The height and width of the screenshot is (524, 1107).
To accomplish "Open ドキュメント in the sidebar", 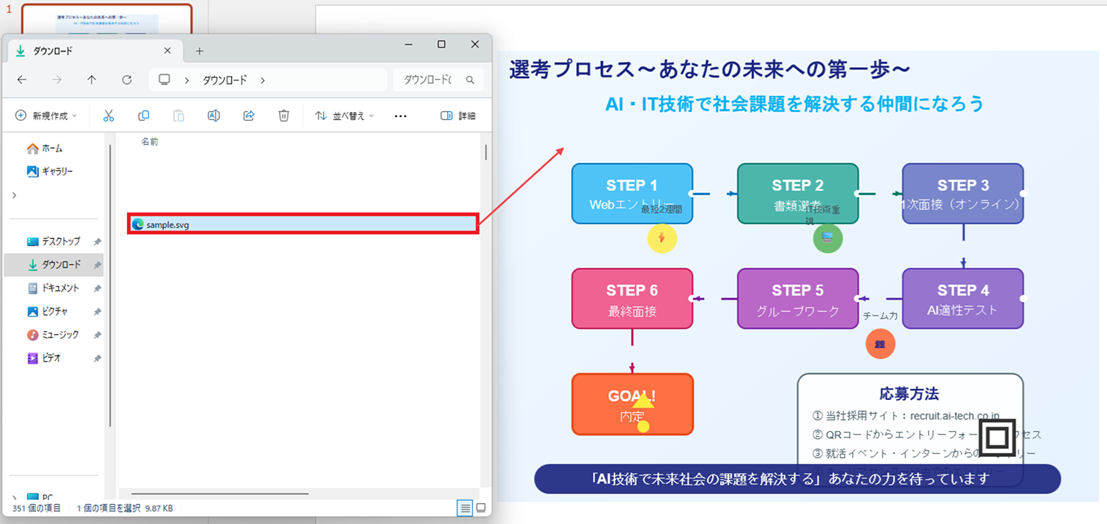I will point(54,288).
